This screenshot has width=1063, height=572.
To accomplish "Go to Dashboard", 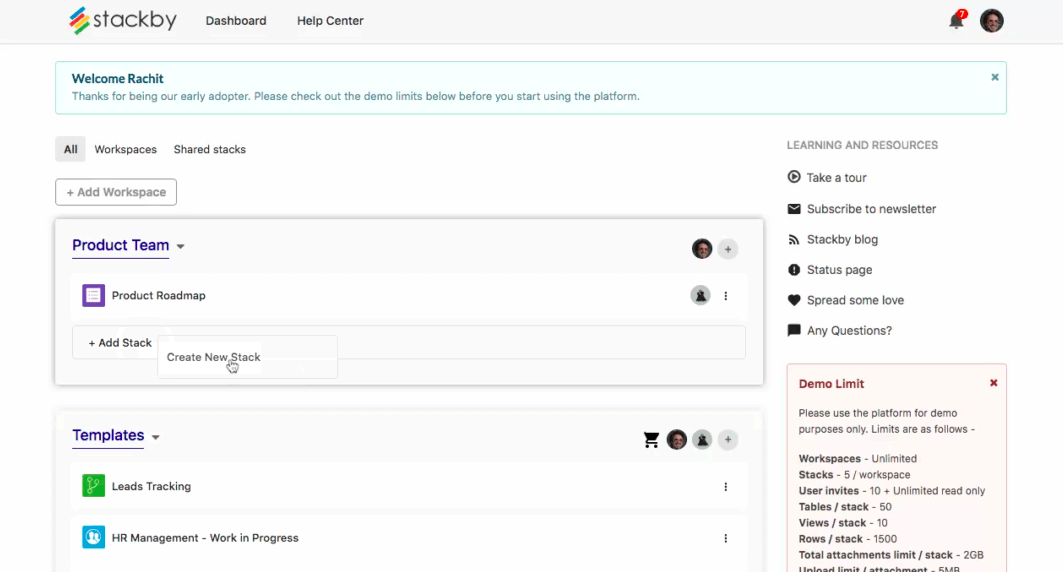I will click(236, 21).
